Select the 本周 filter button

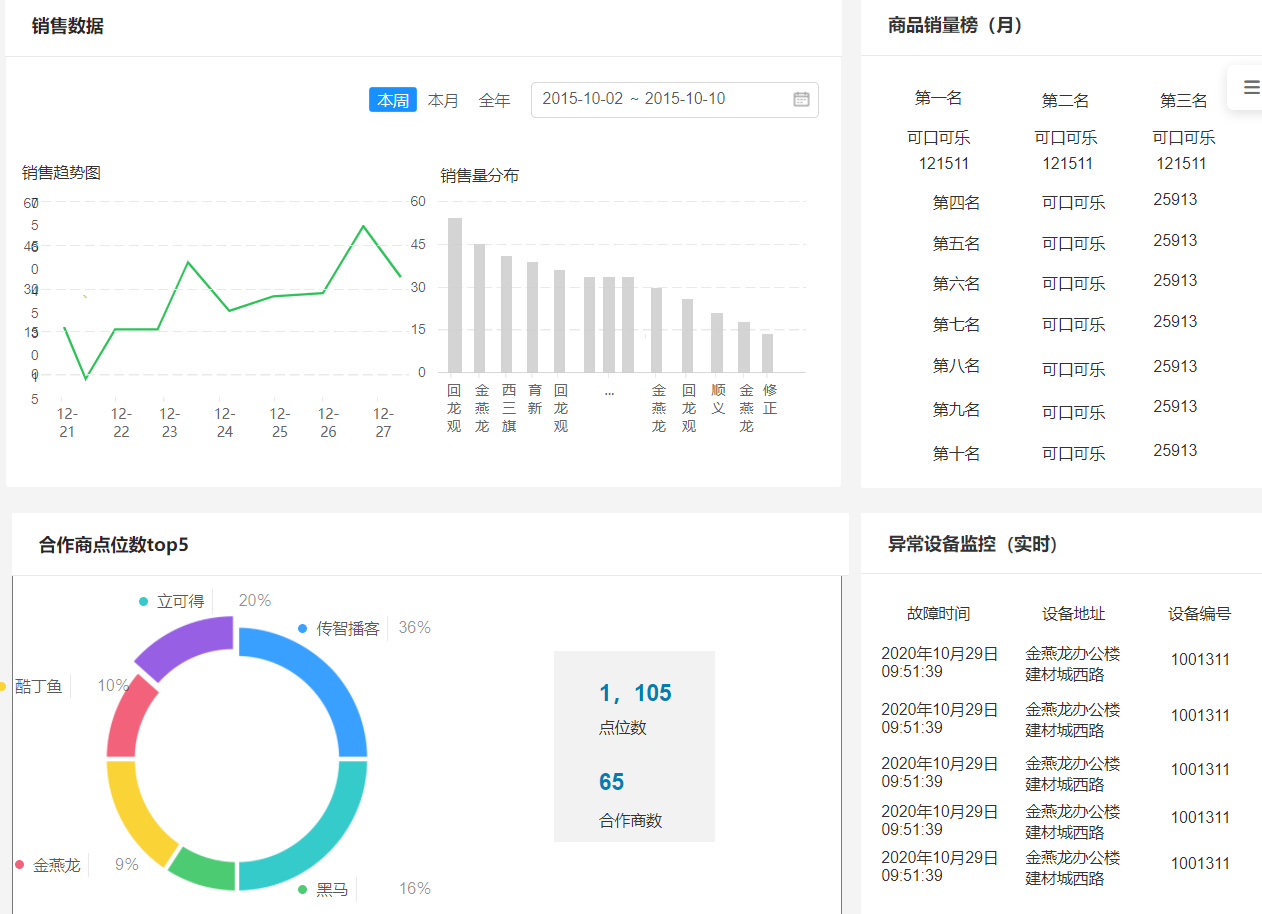pos(392,99)
